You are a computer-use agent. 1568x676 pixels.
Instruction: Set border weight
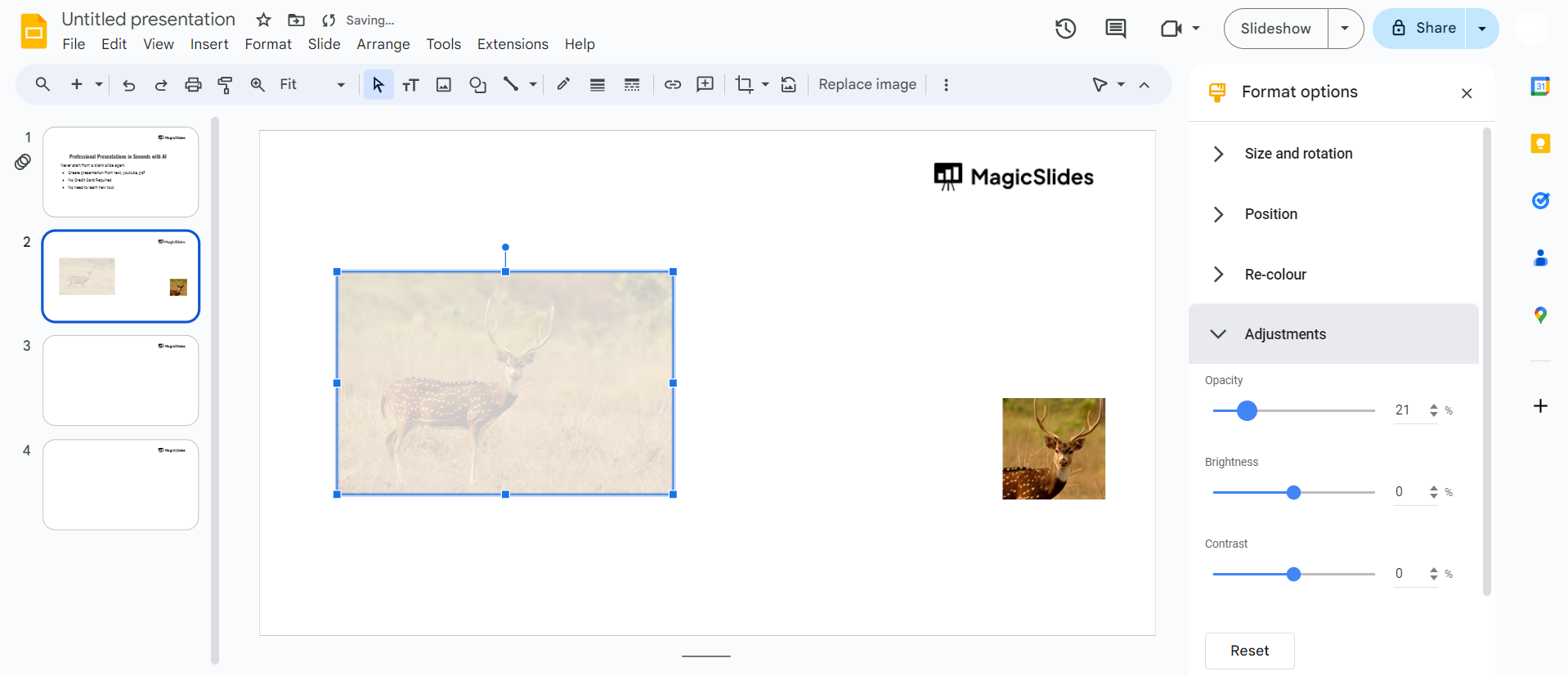coord(598,84)
